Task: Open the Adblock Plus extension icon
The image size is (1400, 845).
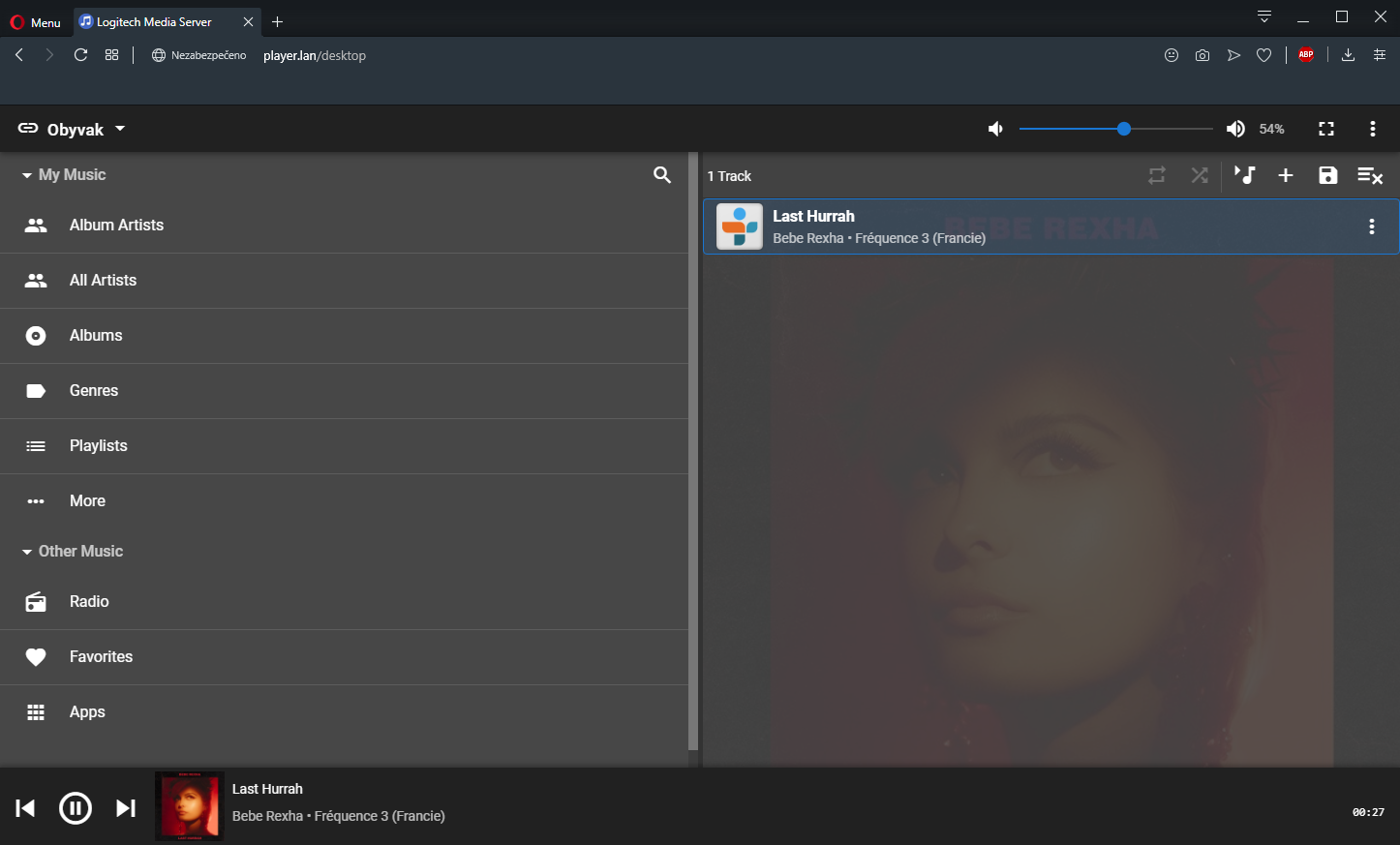Action: [x=1306, y=55]
